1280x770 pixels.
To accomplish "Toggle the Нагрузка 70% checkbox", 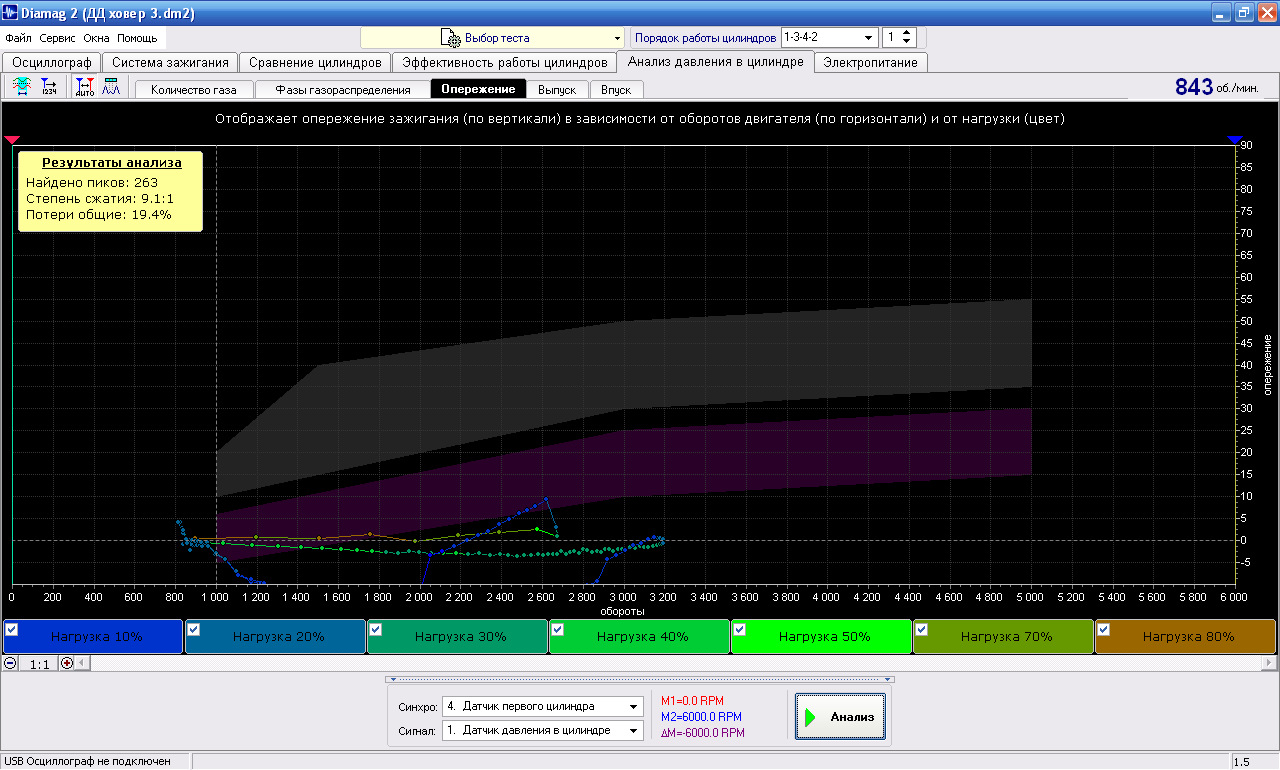I will pos(921,629).
